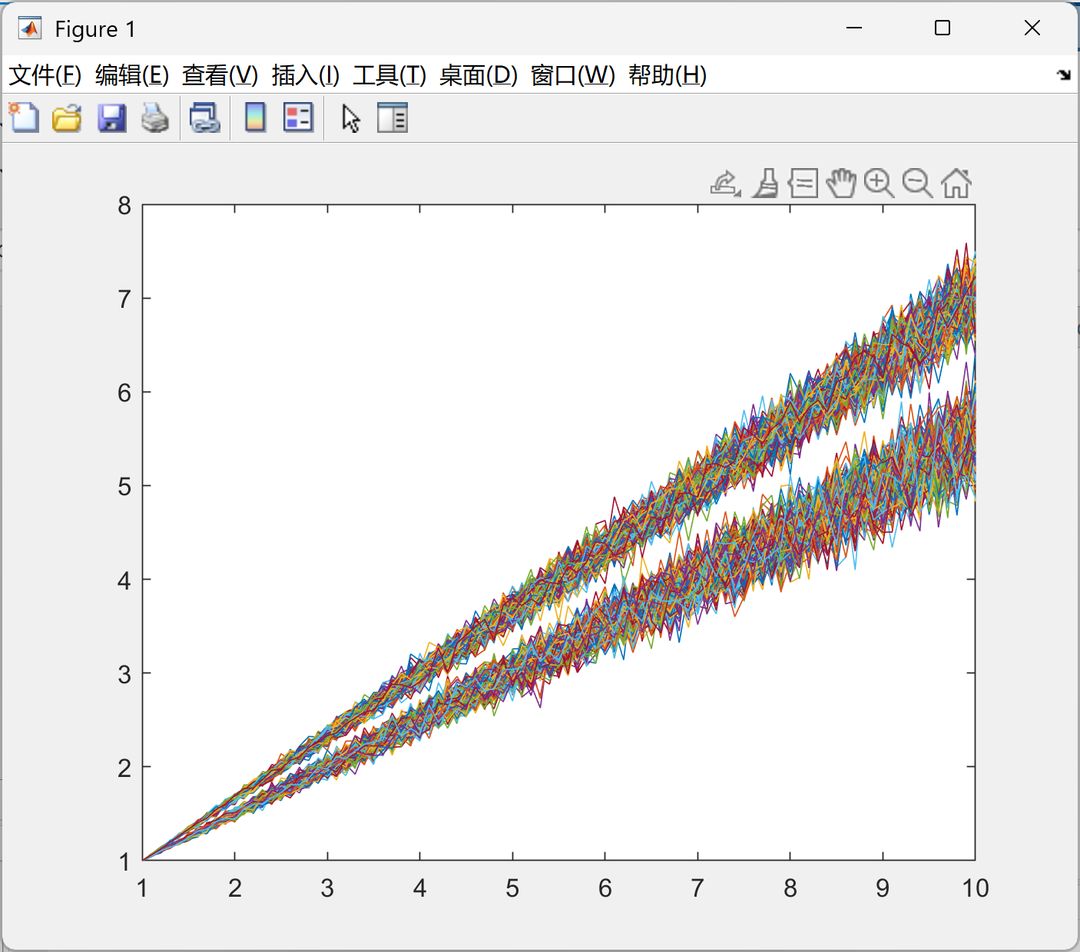Click the Link Plot toolbar icon
This screenshot has height=952, width=1080.
tap(205, 118)
